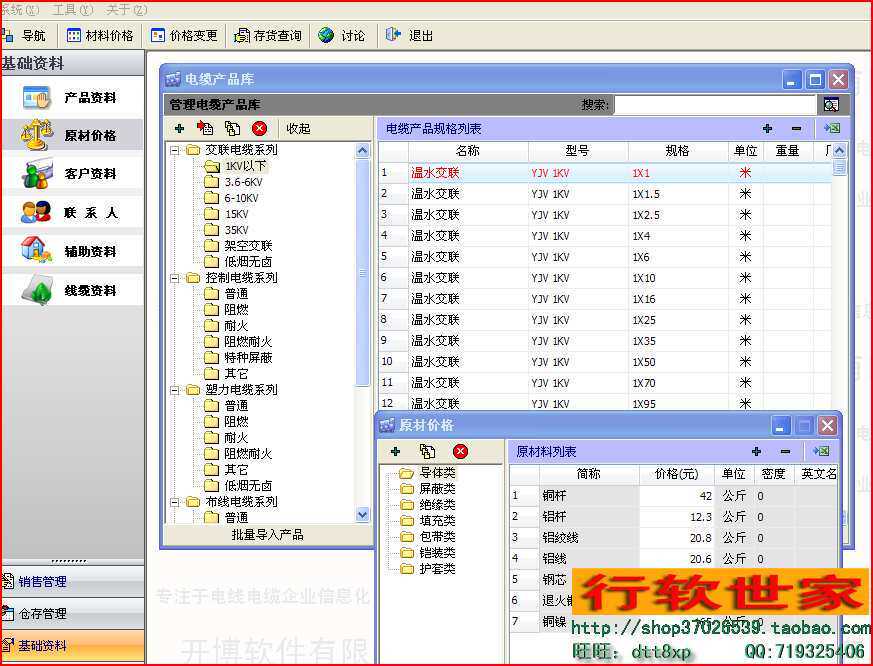Viewport: 873px width, 666px height.
Task: Open 材料价格 in the top toolbar
Action: [100, 35]
